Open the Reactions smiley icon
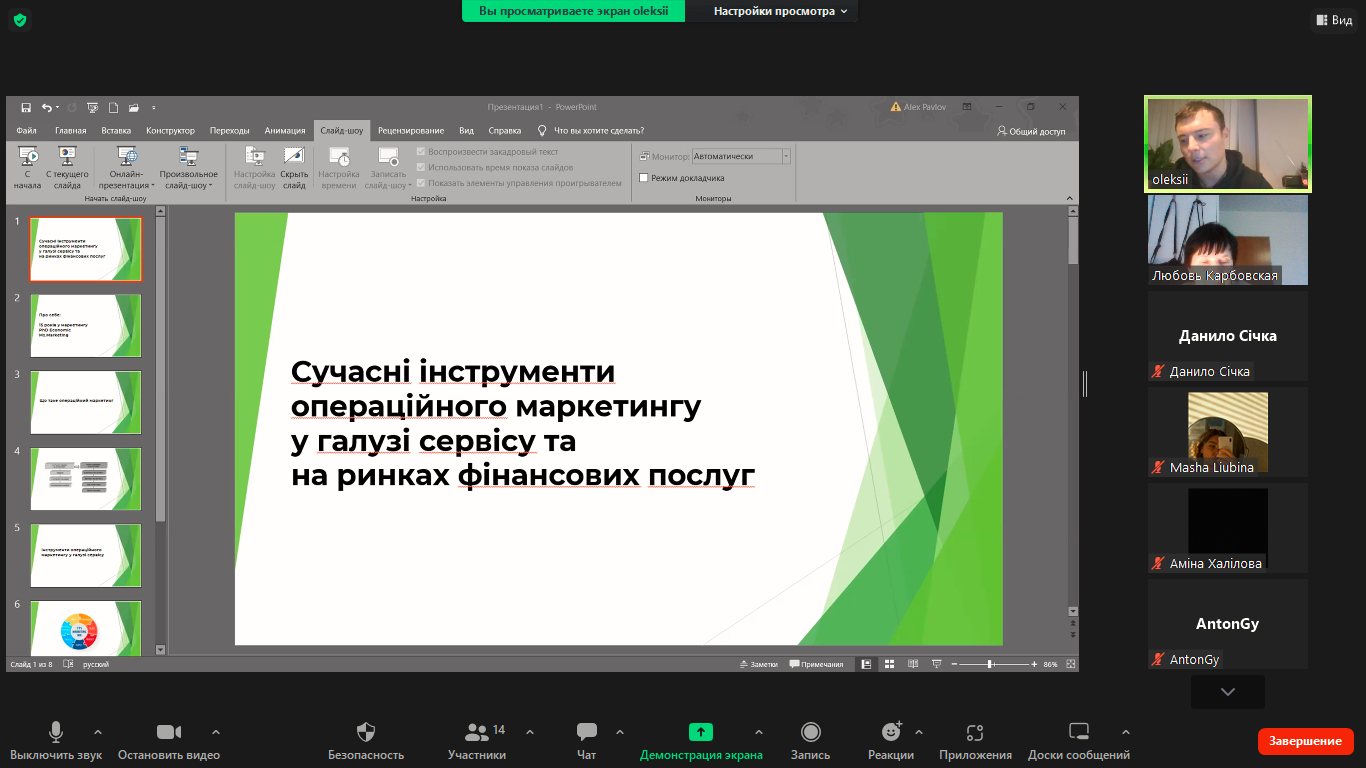 [x=890, y=733]
